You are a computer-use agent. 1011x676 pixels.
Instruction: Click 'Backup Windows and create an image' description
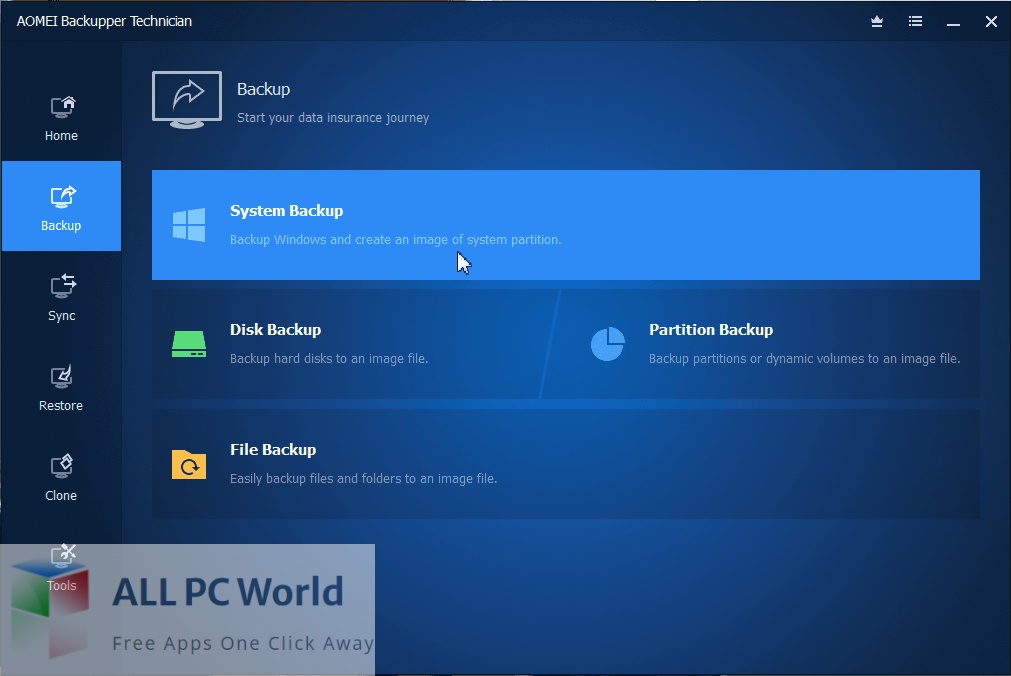tap(396, 239)
